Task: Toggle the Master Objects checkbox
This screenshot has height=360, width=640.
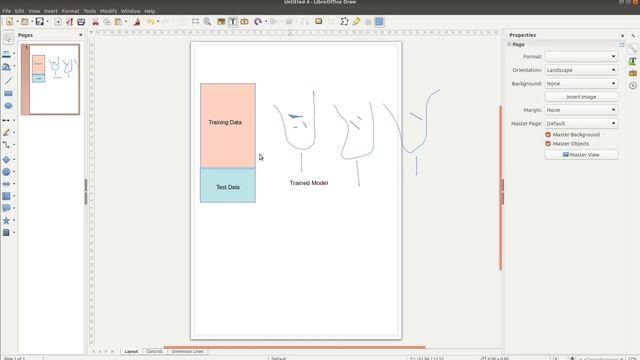Action: point(548,144)
